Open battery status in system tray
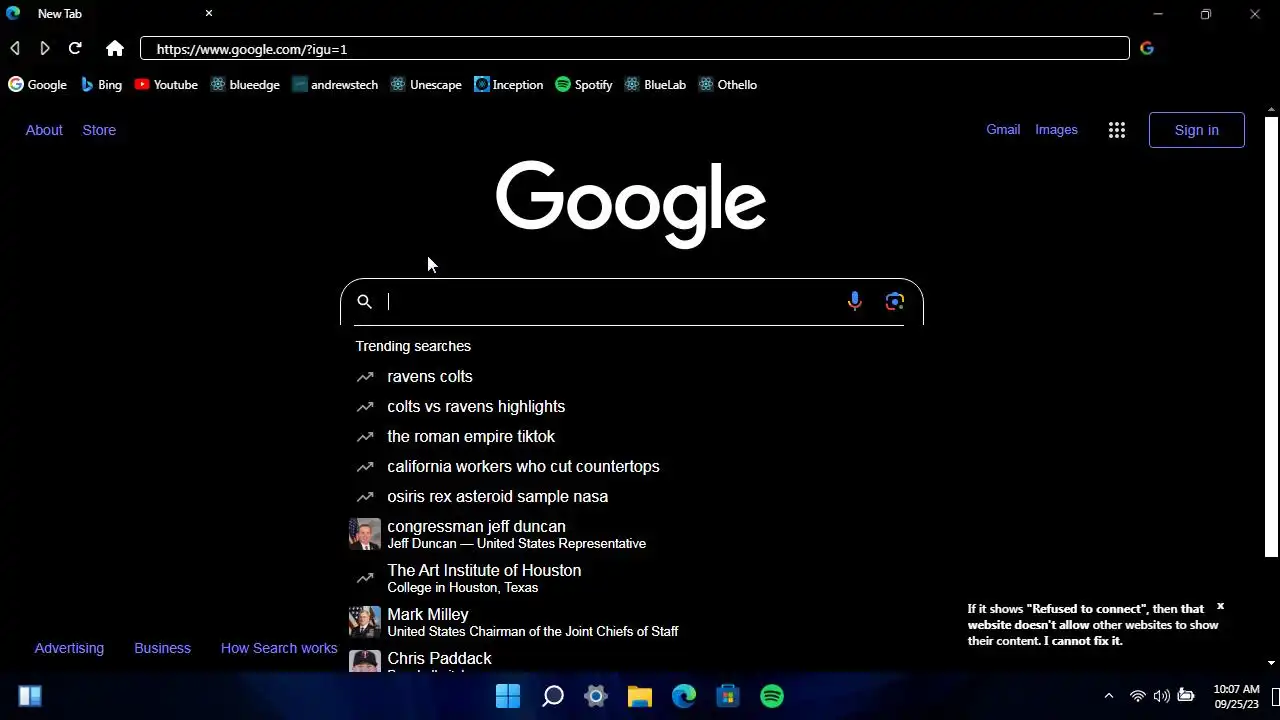1280x720 pixels. click(1186, 696)
